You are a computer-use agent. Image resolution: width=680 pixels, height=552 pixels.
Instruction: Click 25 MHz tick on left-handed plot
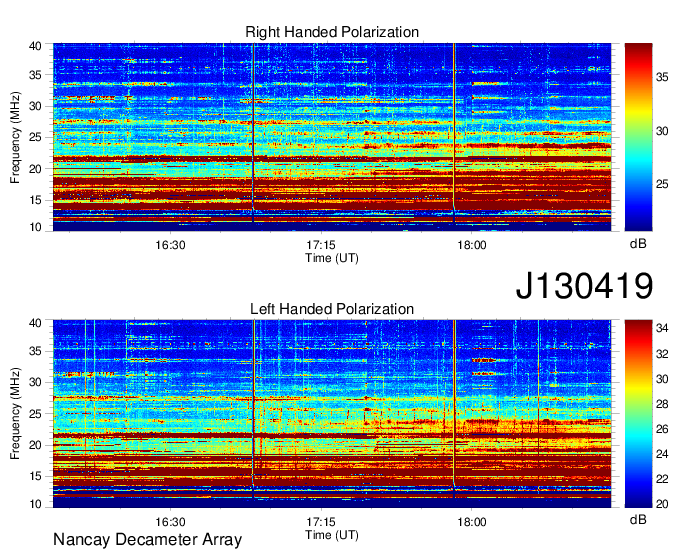coord(35,414)
